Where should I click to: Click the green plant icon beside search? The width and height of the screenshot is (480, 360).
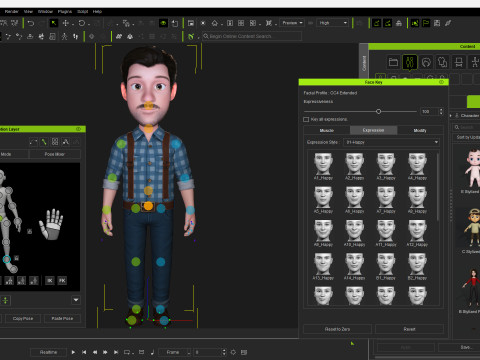coord(191,36)
